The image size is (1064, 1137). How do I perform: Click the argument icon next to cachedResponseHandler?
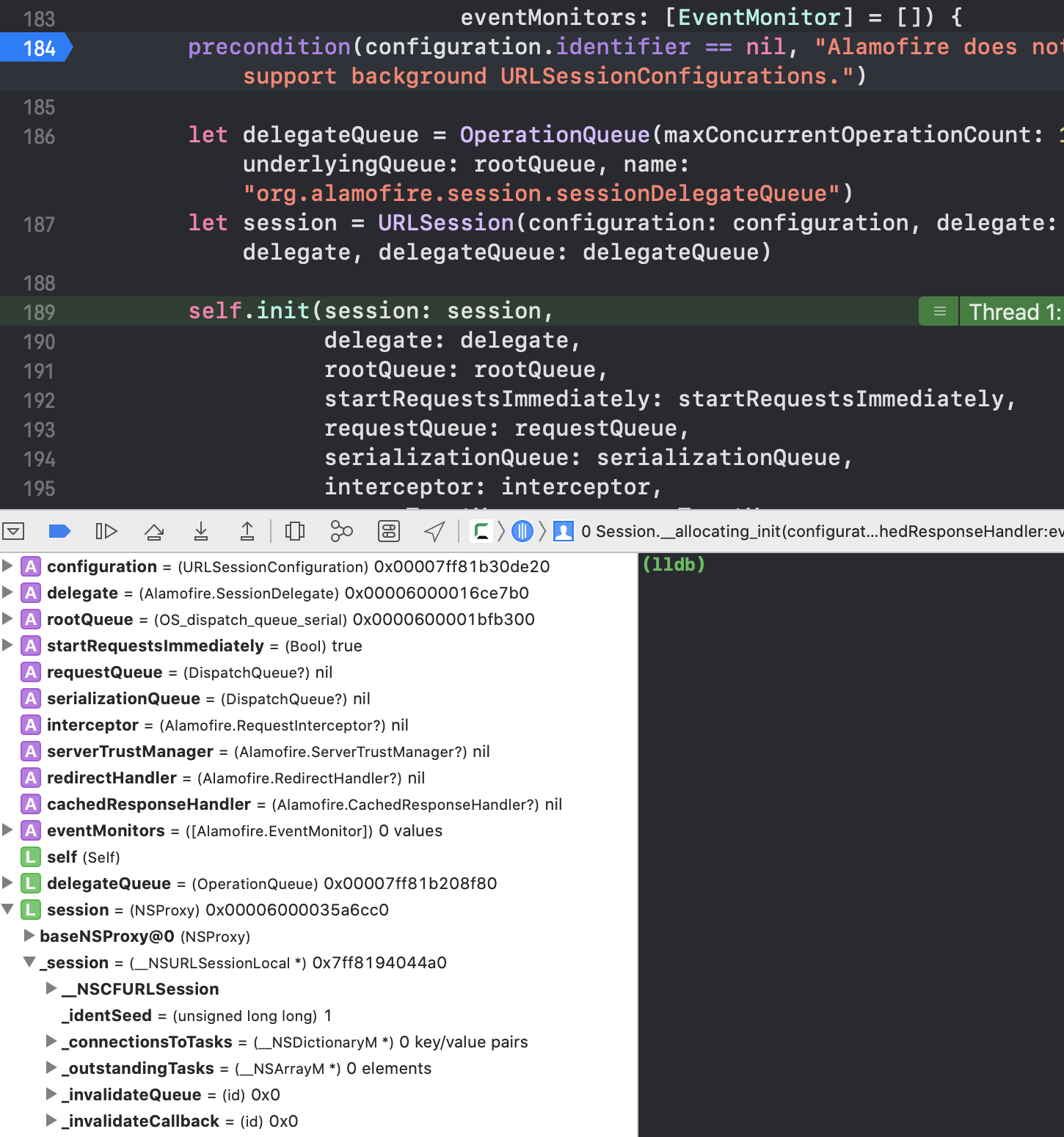pos(31,804)
